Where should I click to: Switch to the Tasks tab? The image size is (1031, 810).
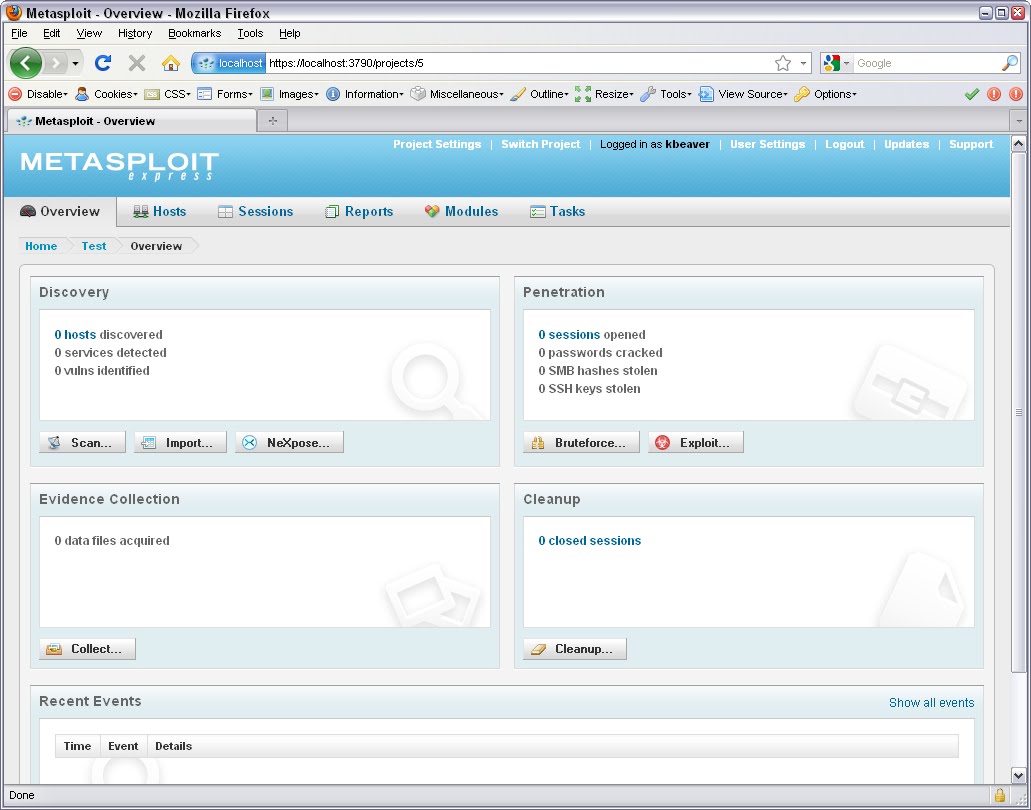(x=558, y=211)
